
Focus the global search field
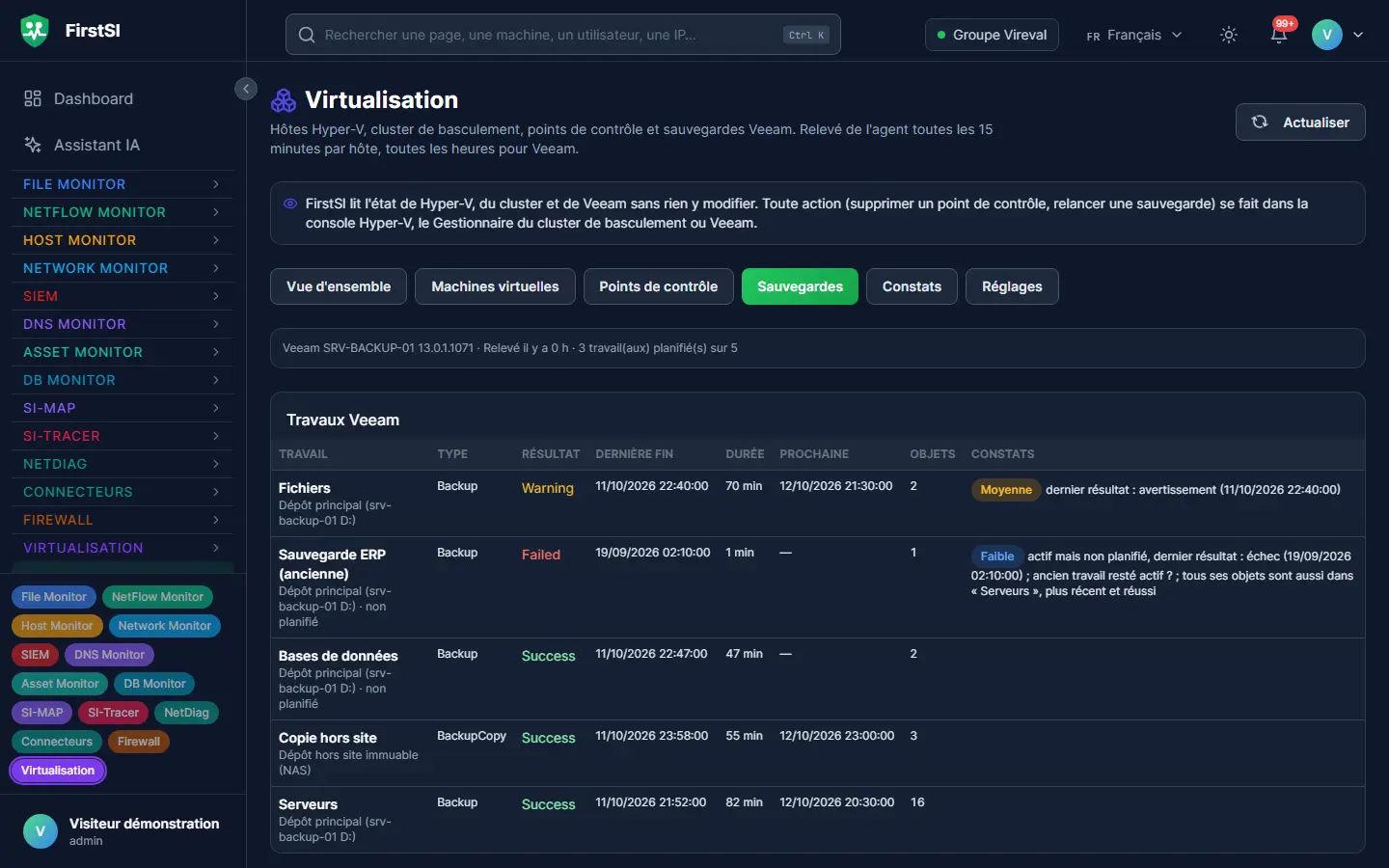[x=563, y=35]
